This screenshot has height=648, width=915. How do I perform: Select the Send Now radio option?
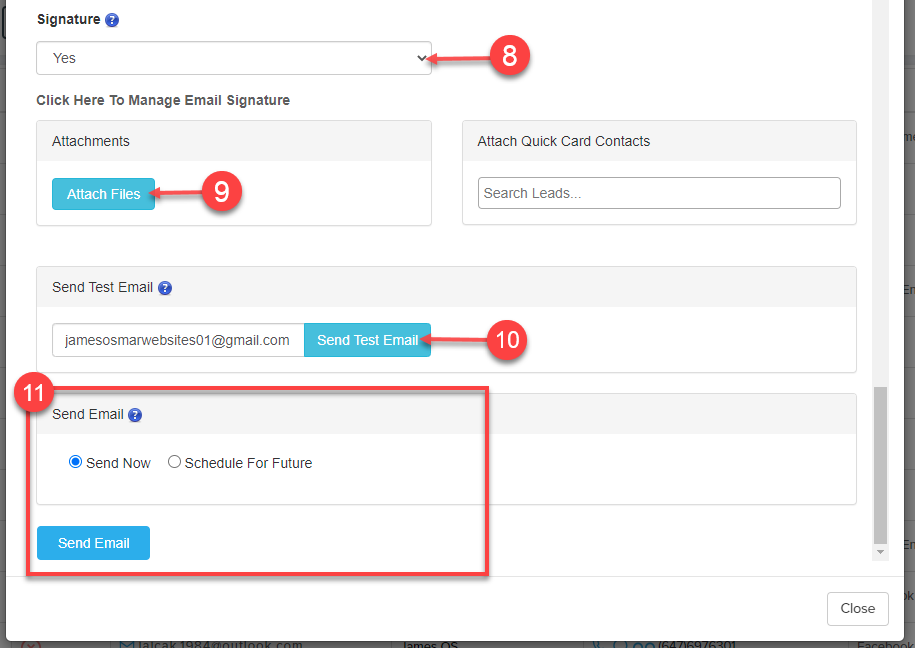point(76,462)
